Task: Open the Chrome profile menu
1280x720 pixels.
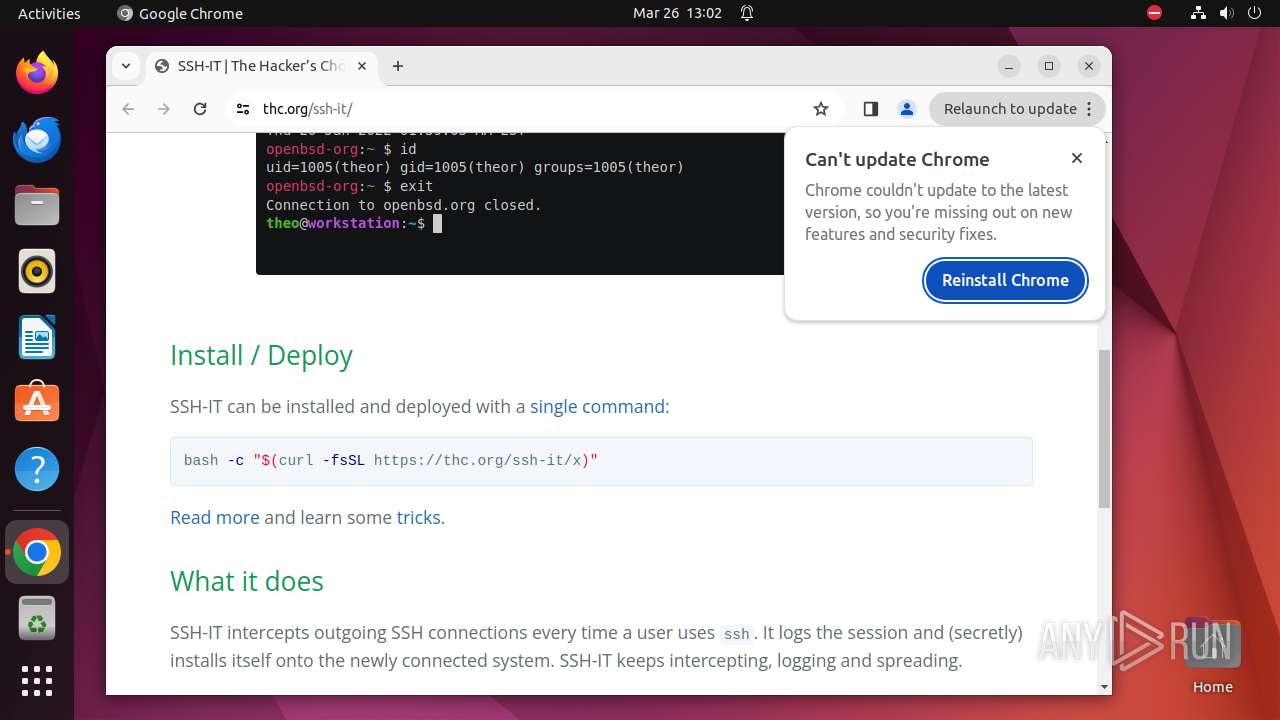Action: coord(907,109)
